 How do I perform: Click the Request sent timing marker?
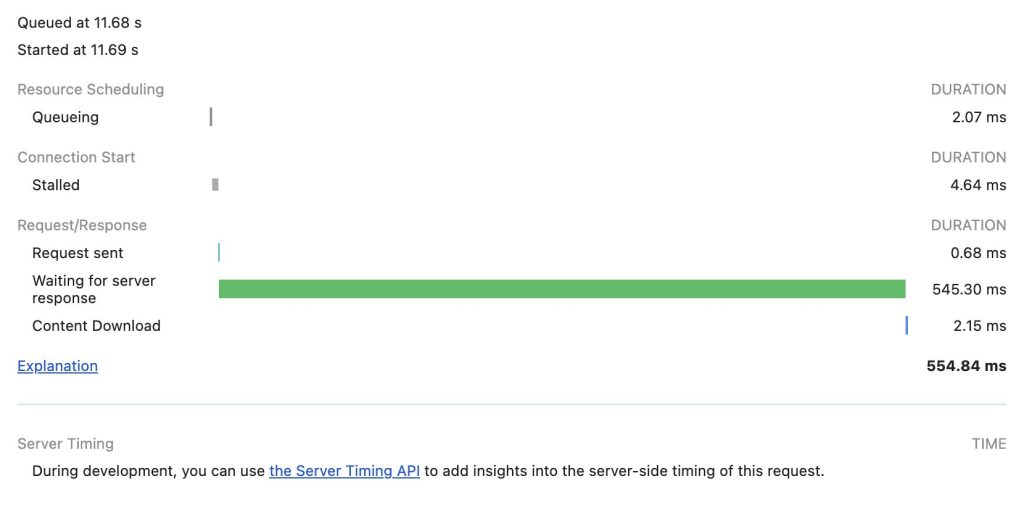pyautogui.click(x=219, y=253)
